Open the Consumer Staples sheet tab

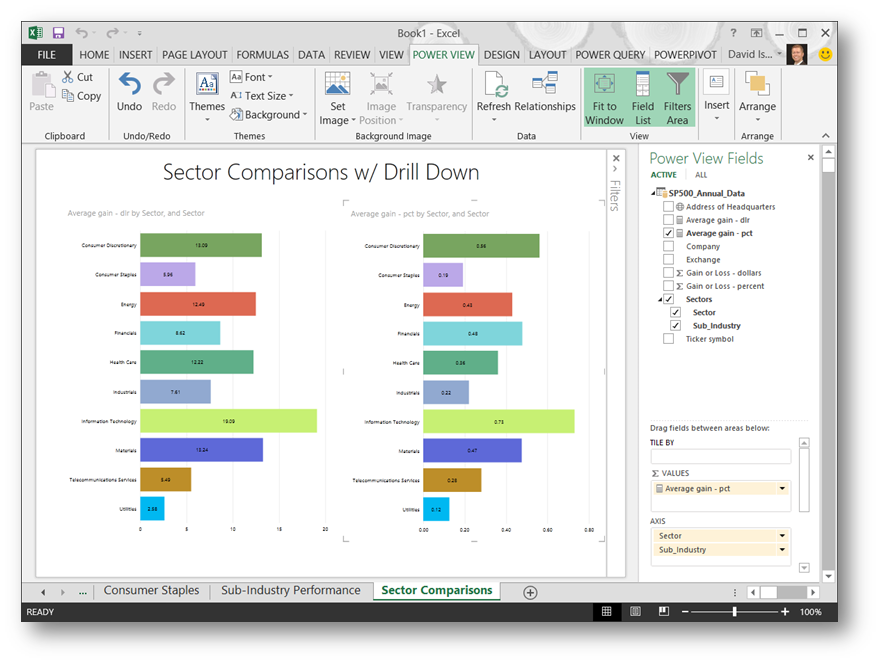tap(152, 590)
